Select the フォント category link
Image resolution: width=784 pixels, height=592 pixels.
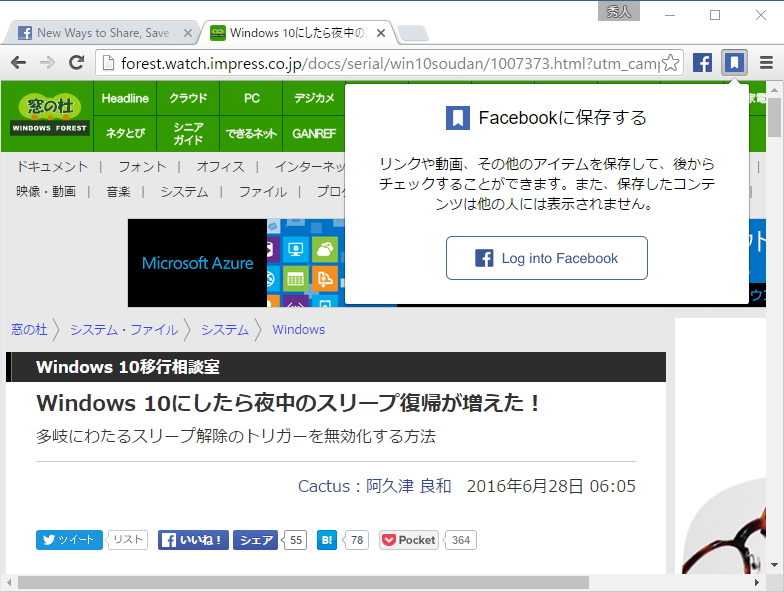tap(142, 166)
